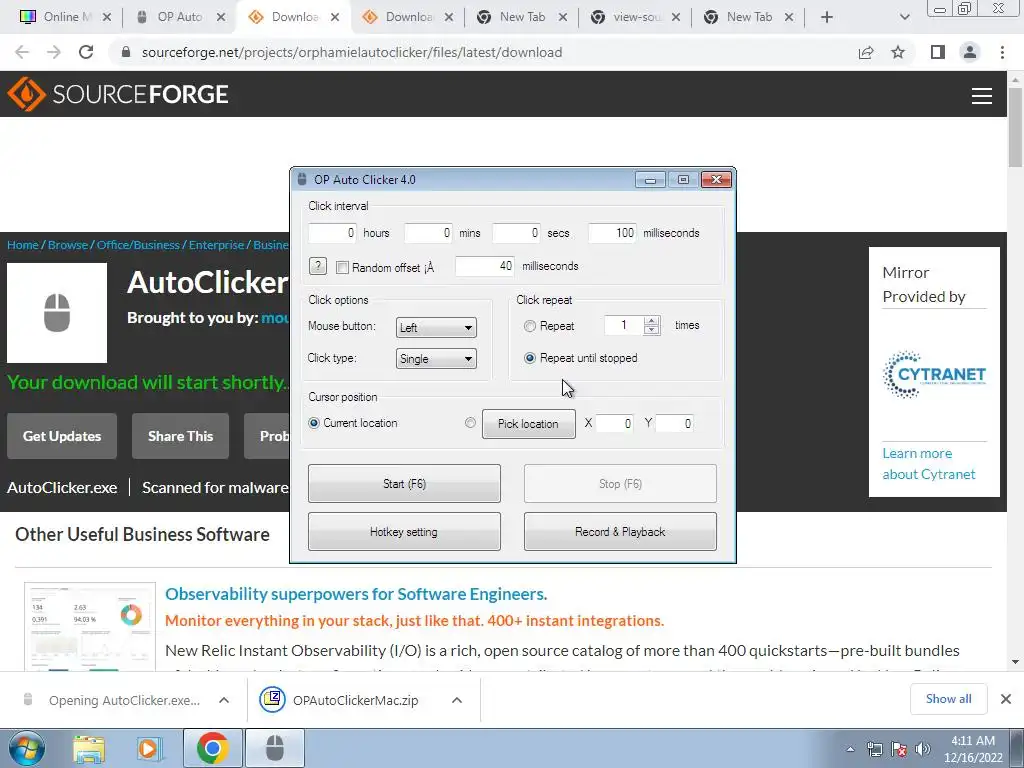
Task: Select Repeat until stopped radio button
Action: 530,358
